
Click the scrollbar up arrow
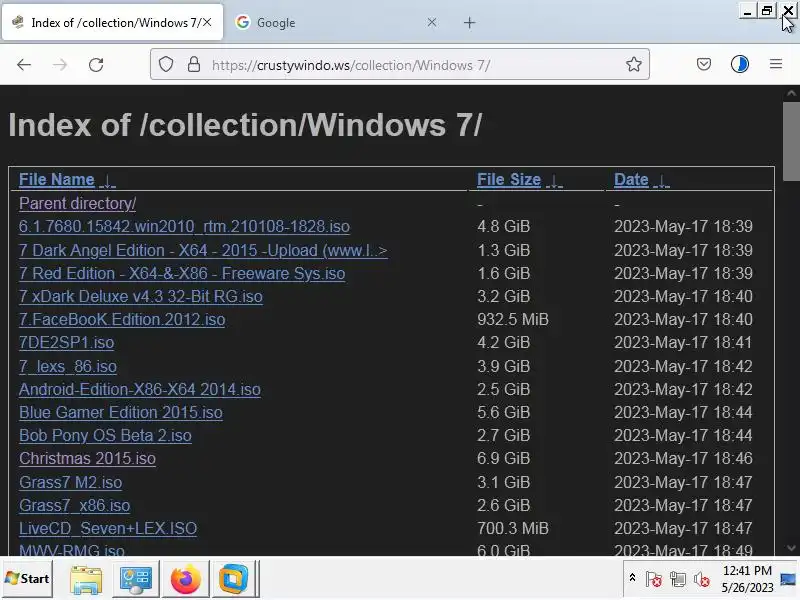point(791,93)
